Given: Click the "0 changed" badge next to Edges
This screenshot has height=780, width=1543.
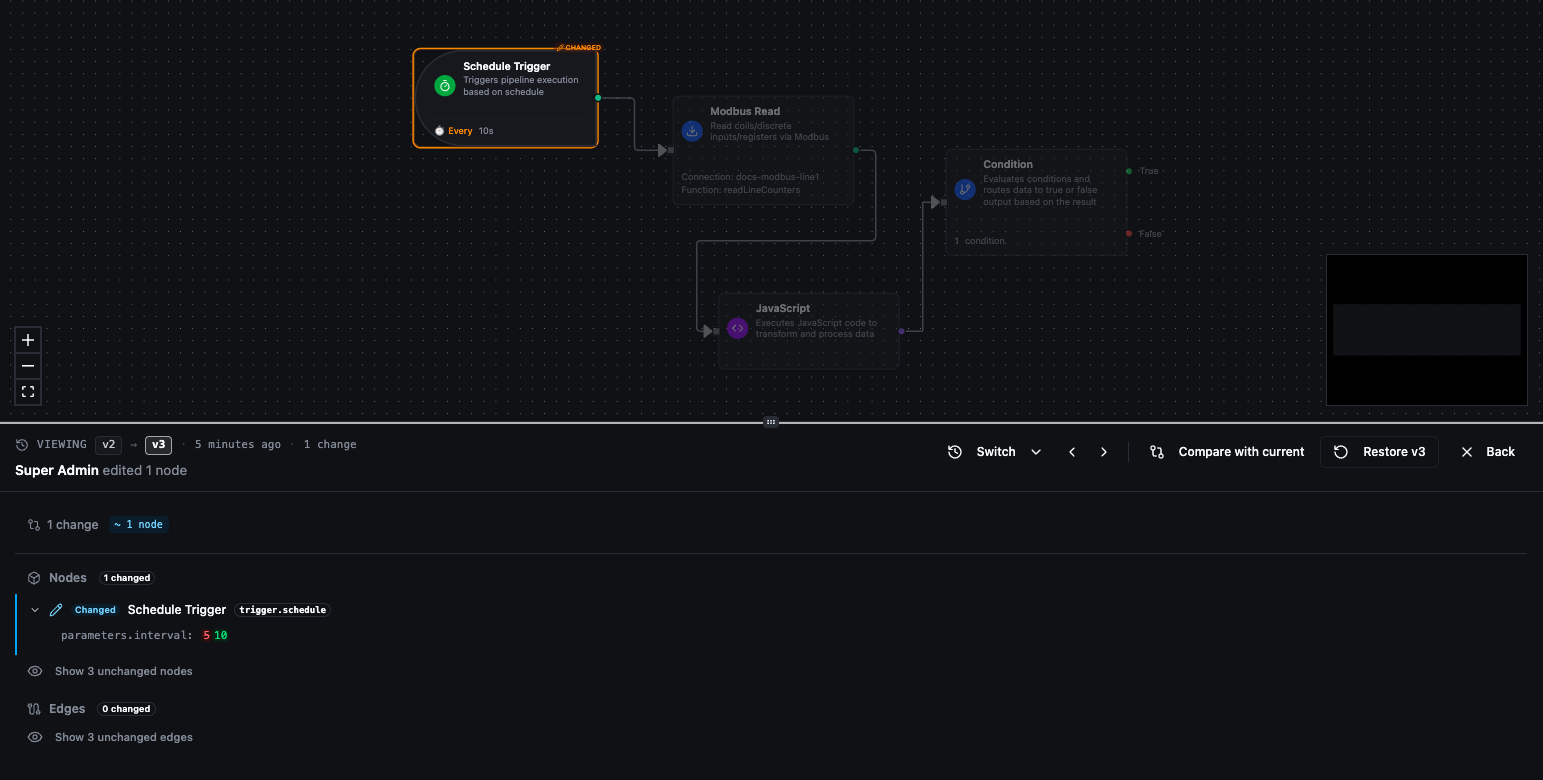Looking at the screenshot, I should coord(126,709).
